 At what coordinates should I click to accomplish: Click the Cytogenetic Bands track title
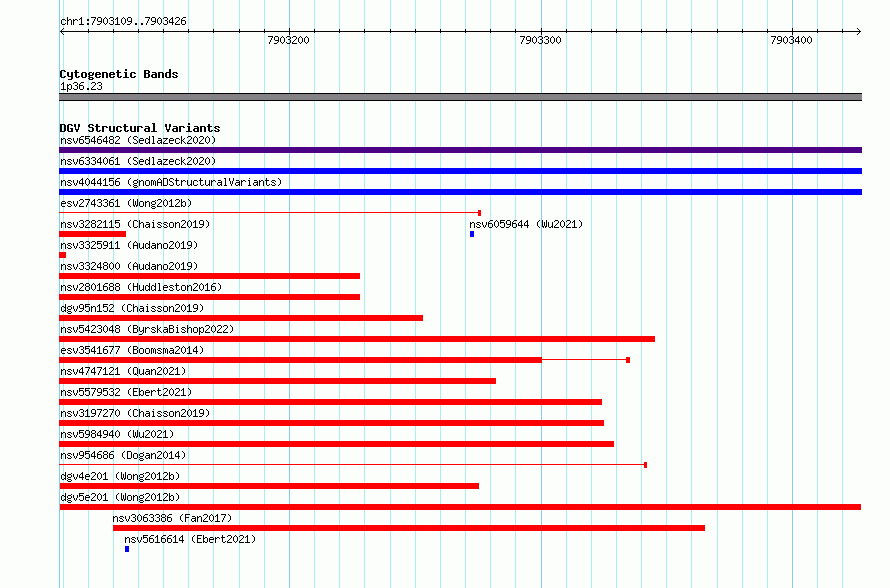pyautogui.click(x=119, y=74)
